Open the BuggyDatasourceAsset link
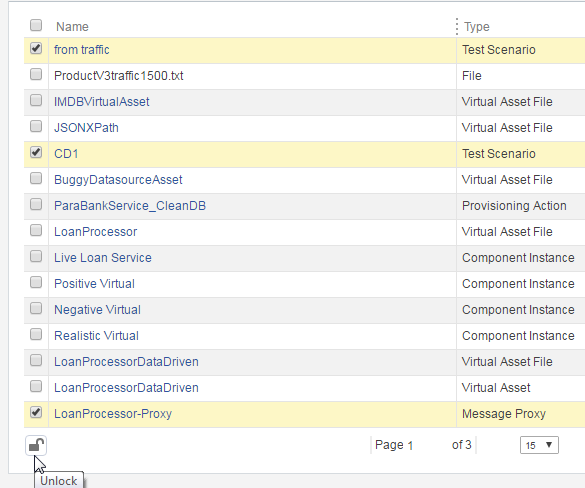This screenshot has width=585, height=488. click(x=118, y=180)
